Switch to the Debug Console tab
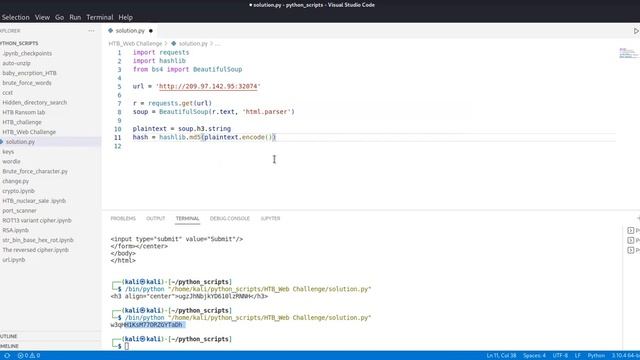This screenshot has width=640, height=360. (x=229, y=218)
